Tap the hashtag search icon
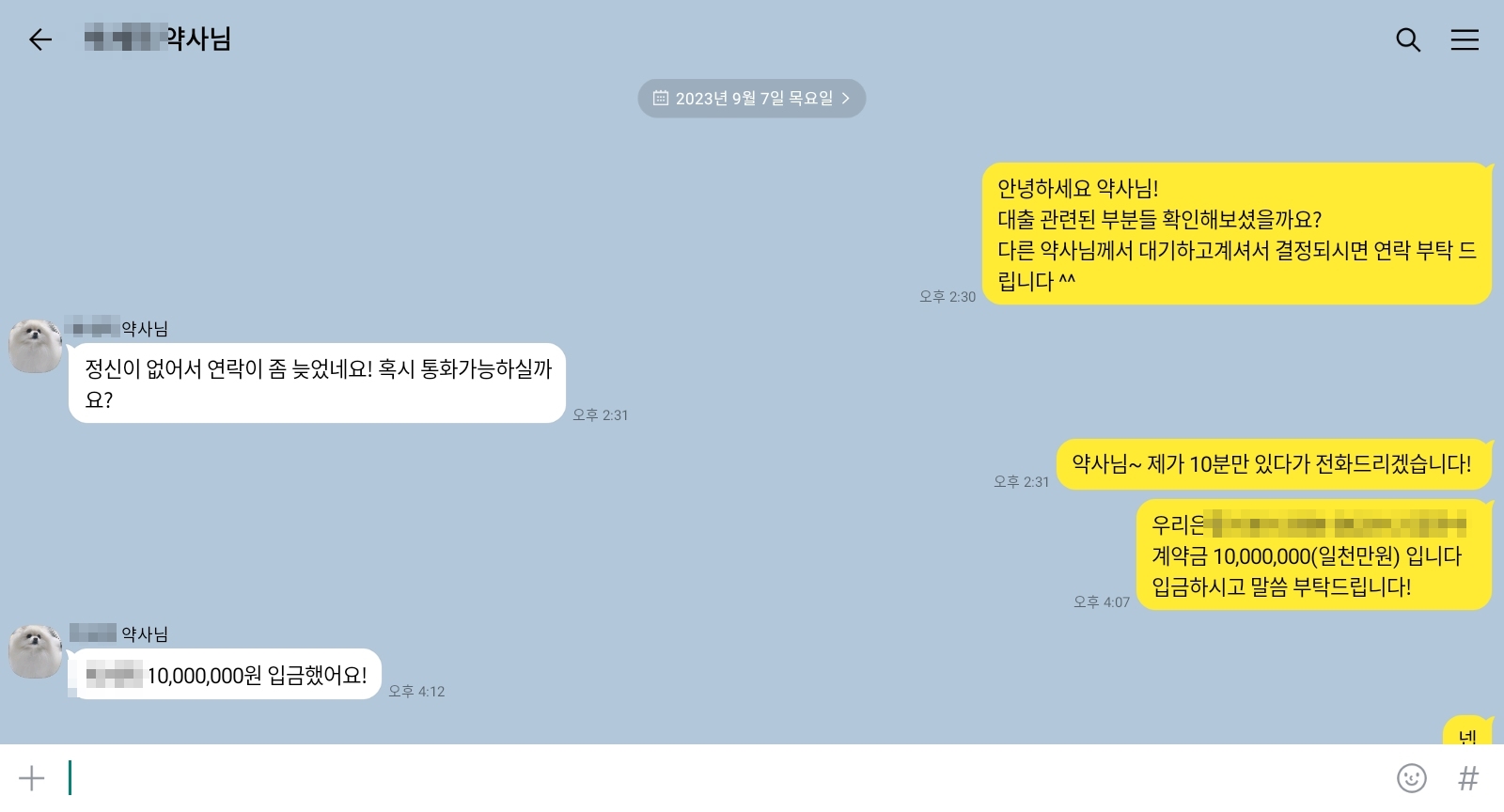Viewport: 1504px width, 812px height. pyautogui.click(x=1468, y=778)
